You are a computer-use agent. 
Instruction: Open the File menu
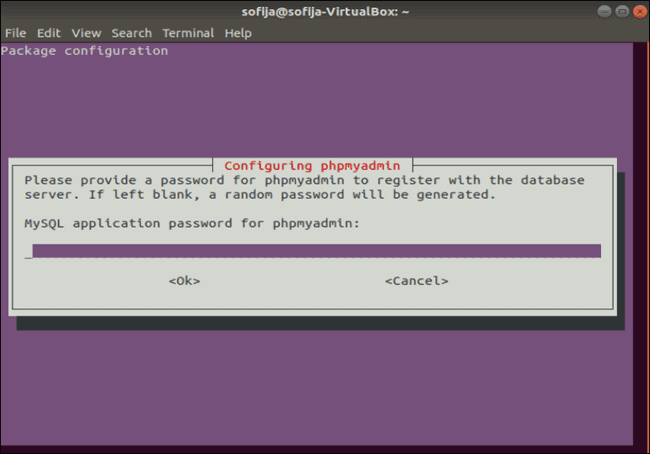15,33
